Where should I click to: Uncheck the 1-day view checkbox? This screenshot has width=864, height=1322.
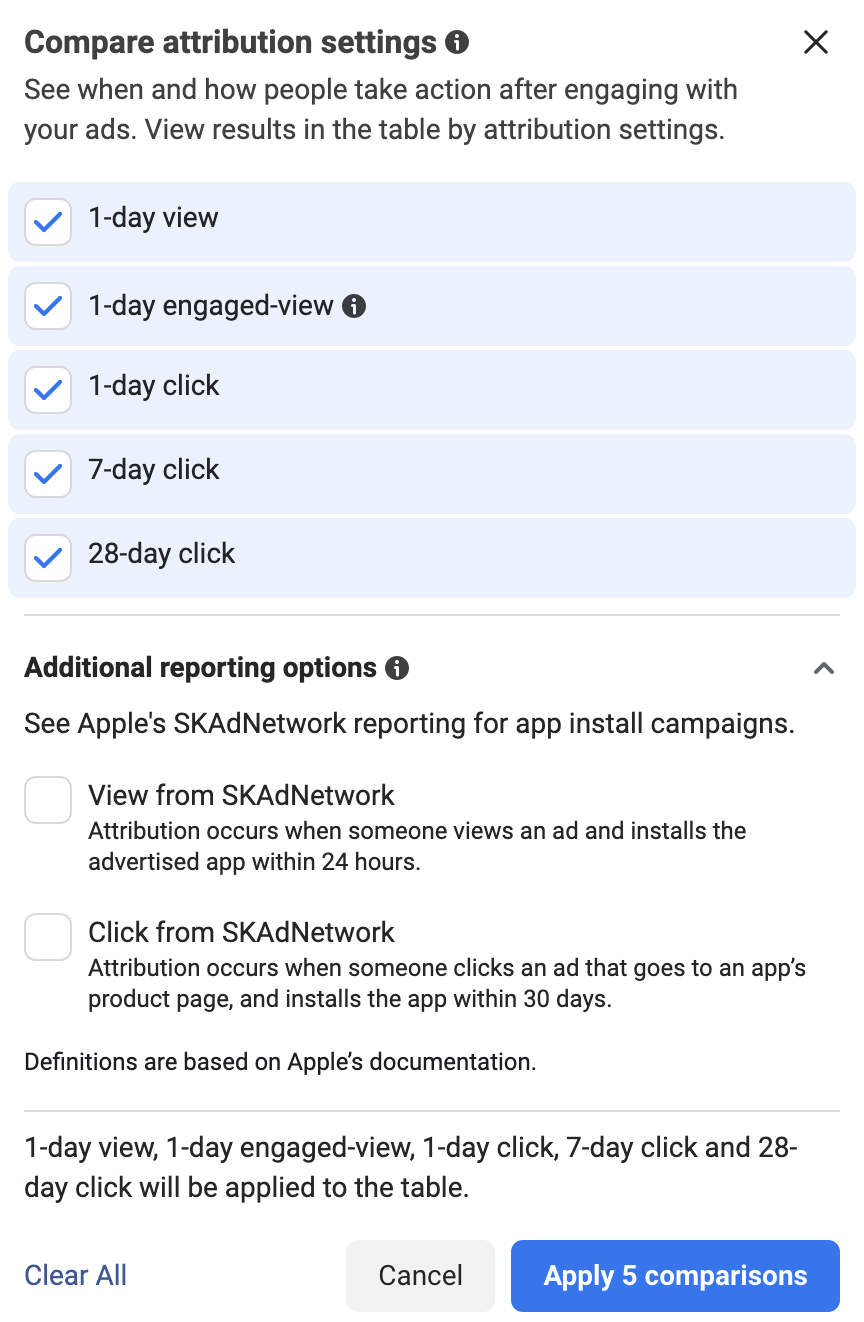click(48, 222)
